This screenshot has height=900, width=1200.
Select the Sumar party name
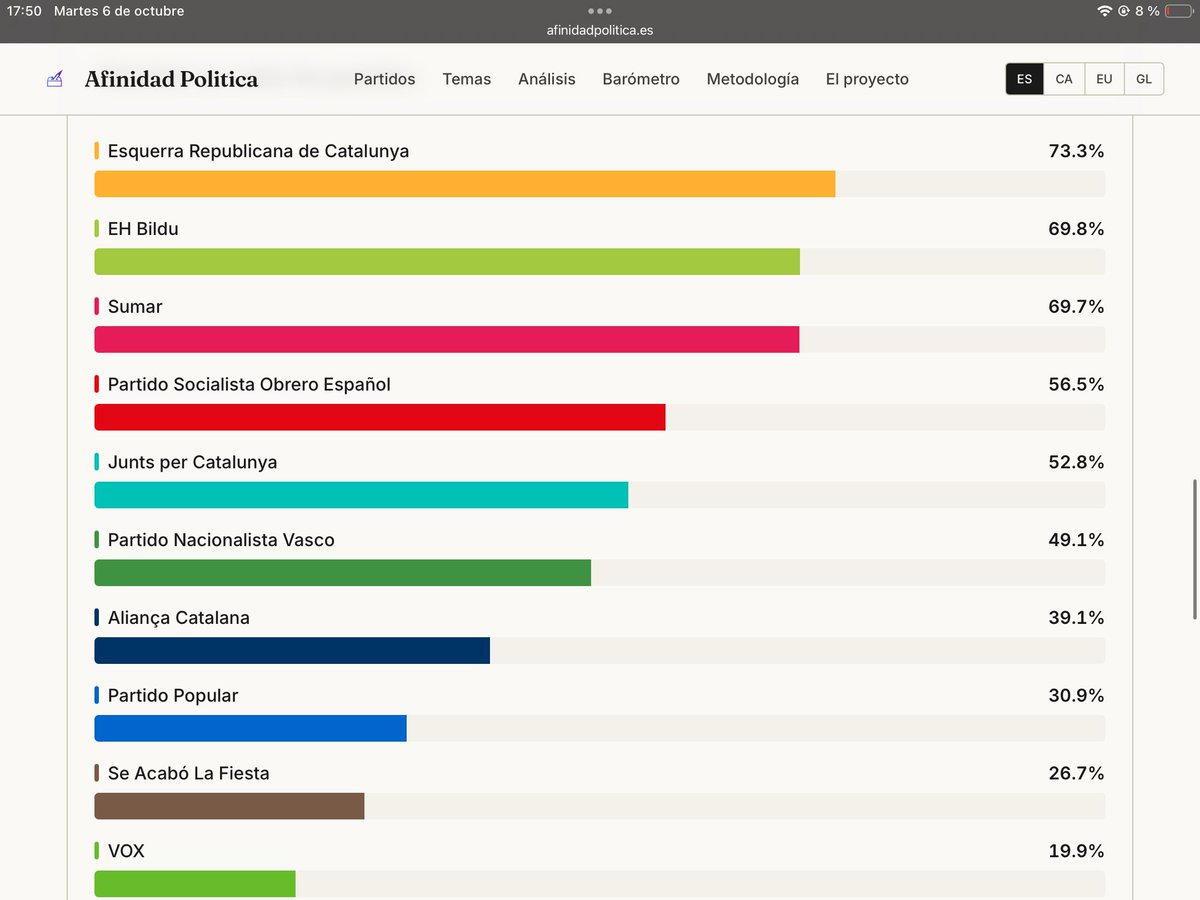point(135,307)
